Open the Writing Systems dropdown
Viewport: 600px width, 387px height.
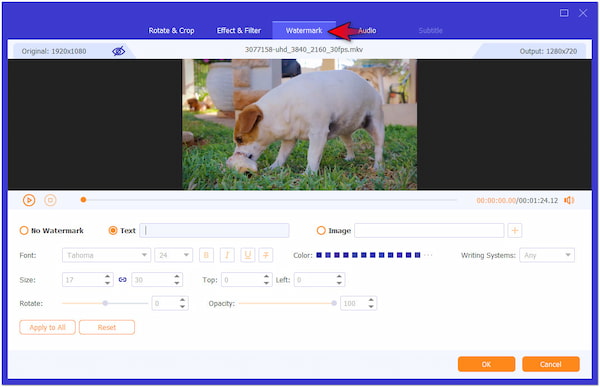547,255
